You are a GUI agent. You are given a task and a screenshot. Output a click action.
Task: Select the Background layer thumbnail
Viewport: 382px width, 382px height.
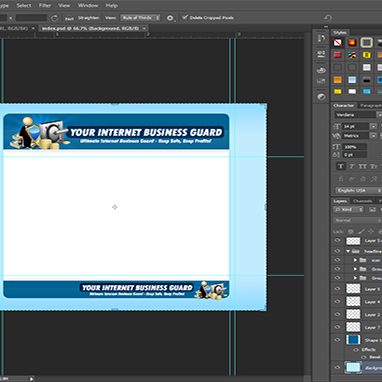(353, 367)
